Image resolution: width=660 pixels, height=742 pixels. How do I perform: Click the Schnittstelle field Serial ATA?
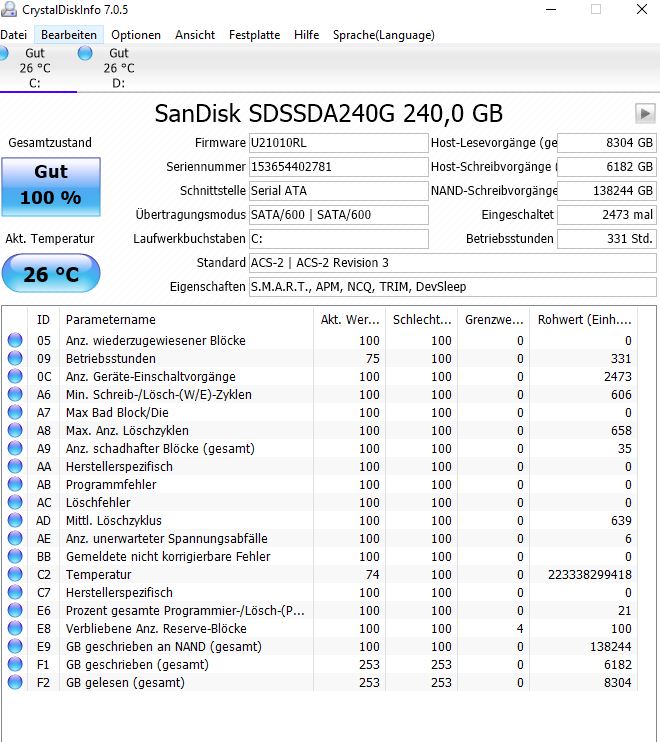point(339,191)
